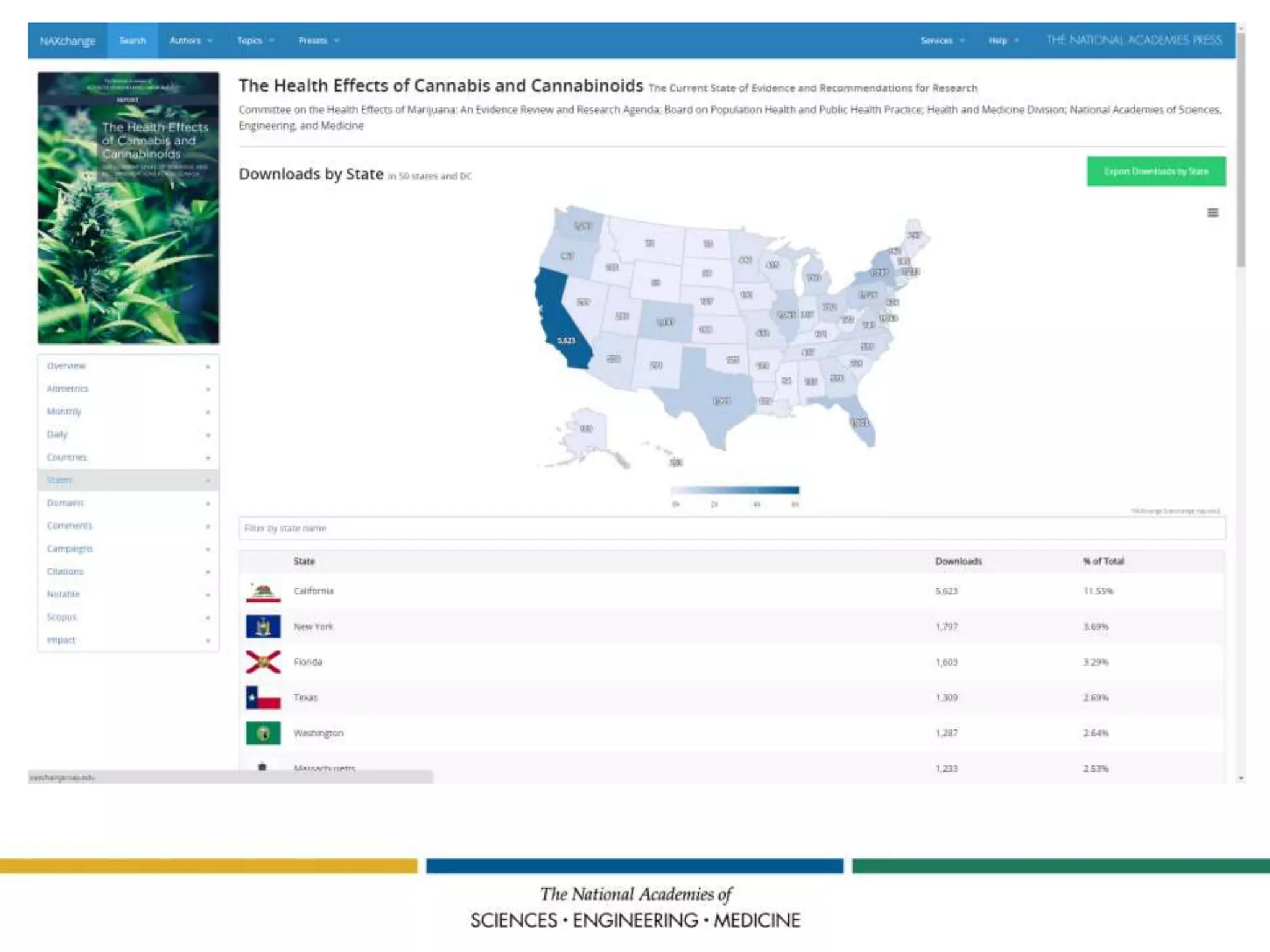Open the Authors dropdown menu
The height and width of the screenshot is (952, 1270).
tap(190, 40)
